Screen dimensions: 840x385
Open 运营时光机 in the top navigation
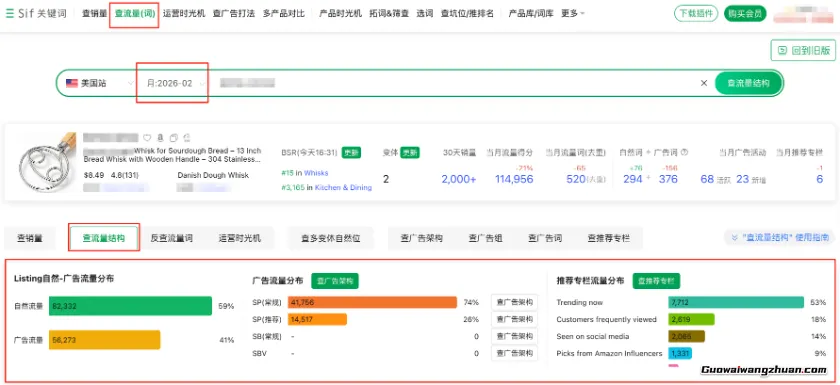[x=184, y=14]
